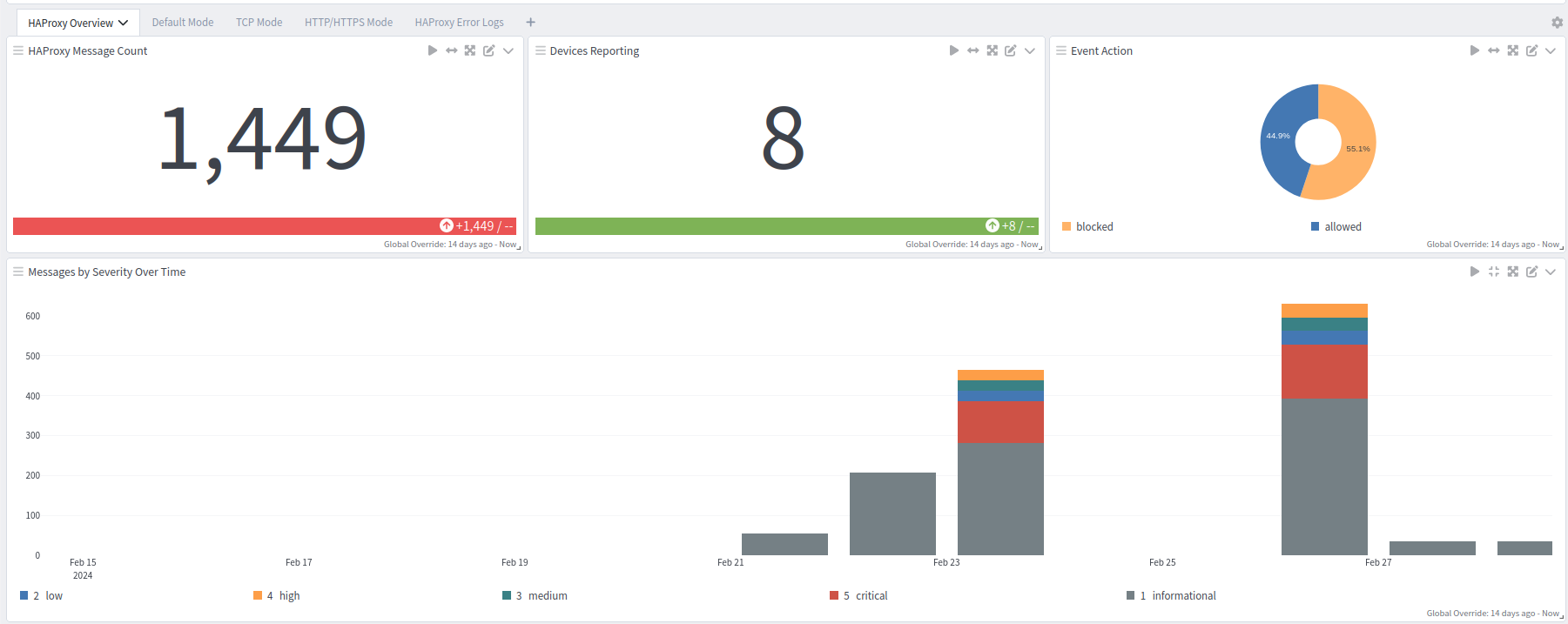Click the green +8 trend bar
The image size is (1568, 624).
coord(786,226)
